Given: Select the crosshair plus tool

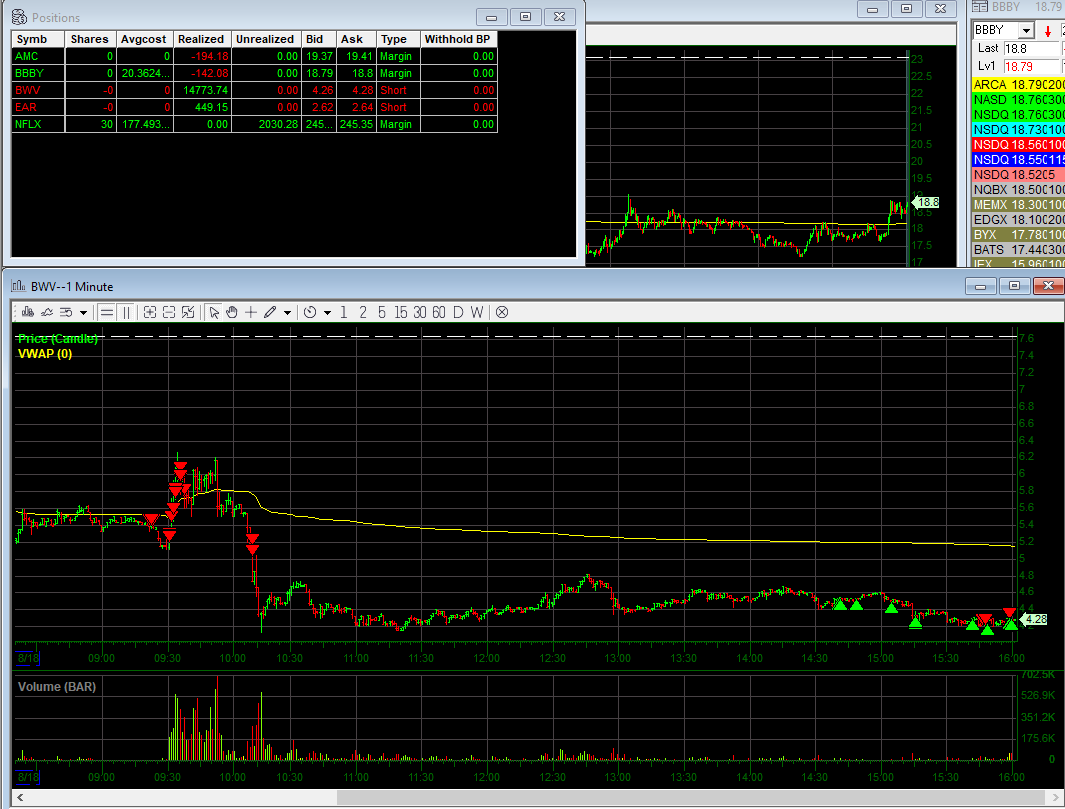Looking at the screenshot, I should point(251,312).
